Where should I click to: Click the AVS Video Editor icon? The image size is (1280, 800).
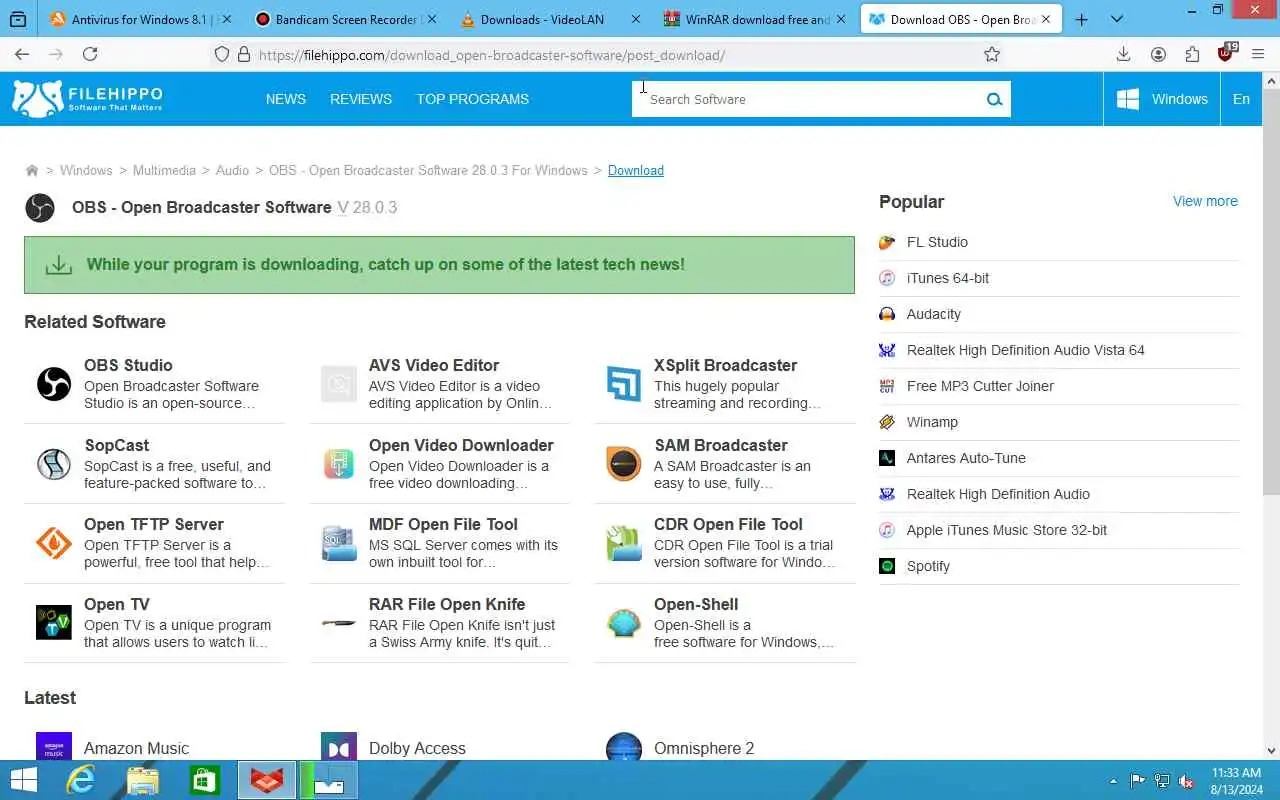pos(339,384)
